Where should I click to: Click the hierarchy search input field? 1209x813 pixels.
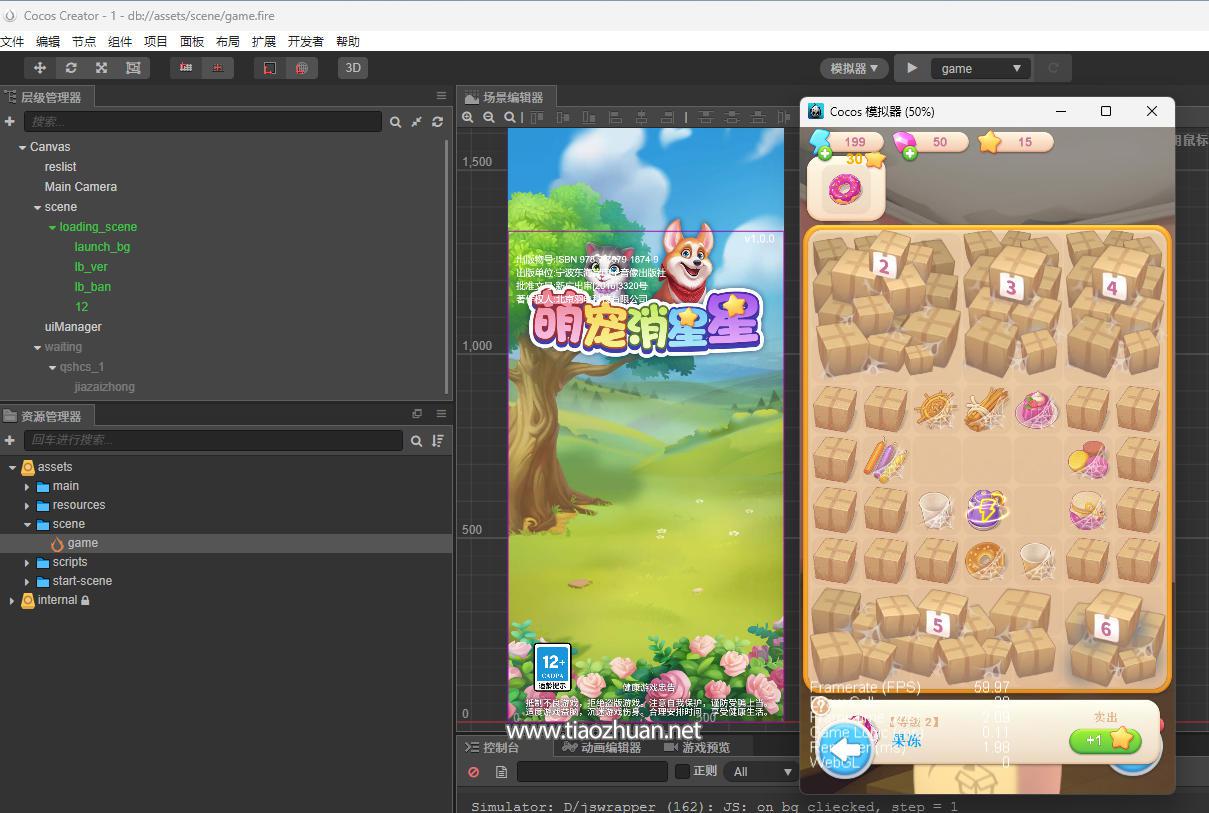point(203,121)
